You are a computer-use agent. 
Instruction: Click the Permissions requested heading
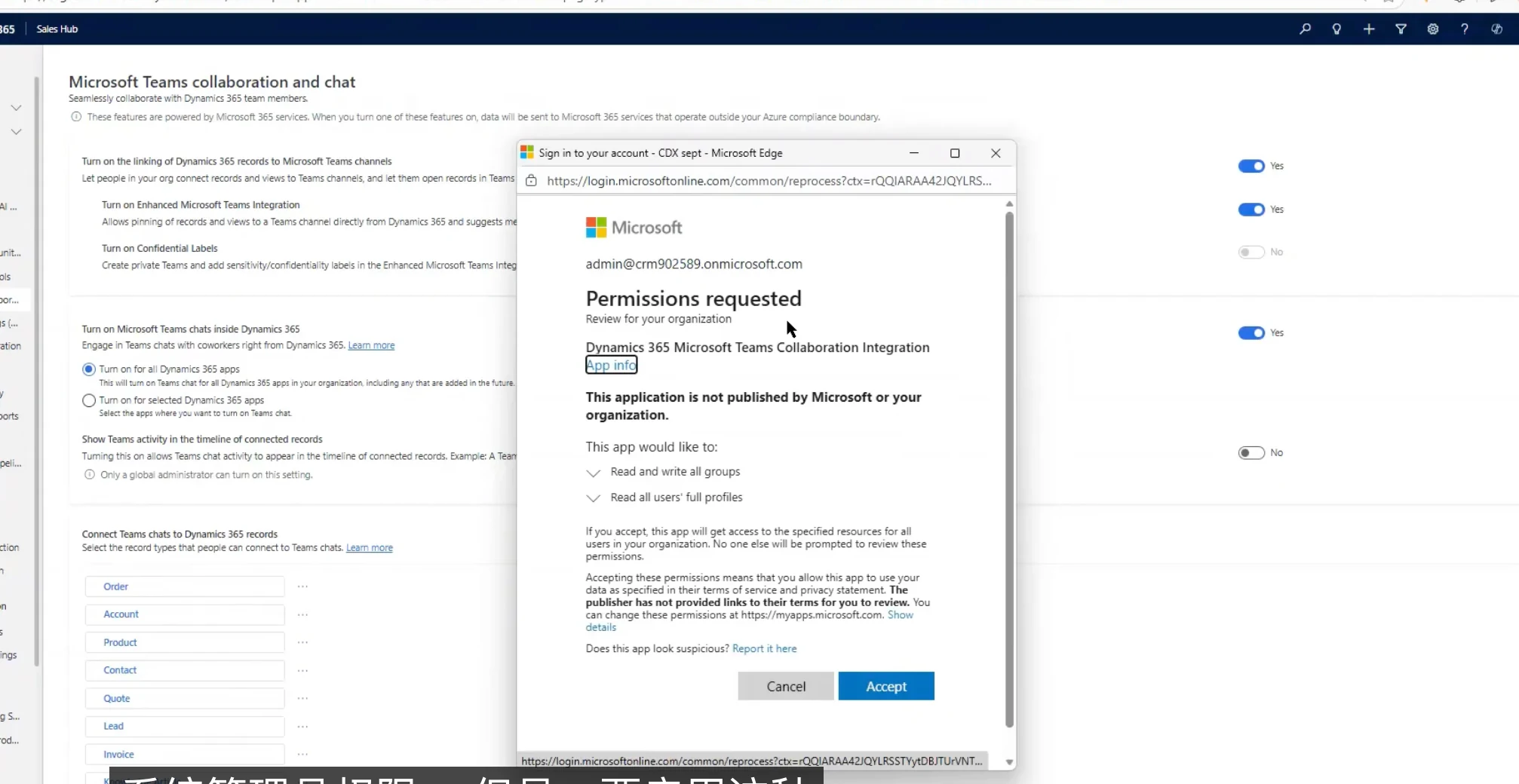point(694,299)
